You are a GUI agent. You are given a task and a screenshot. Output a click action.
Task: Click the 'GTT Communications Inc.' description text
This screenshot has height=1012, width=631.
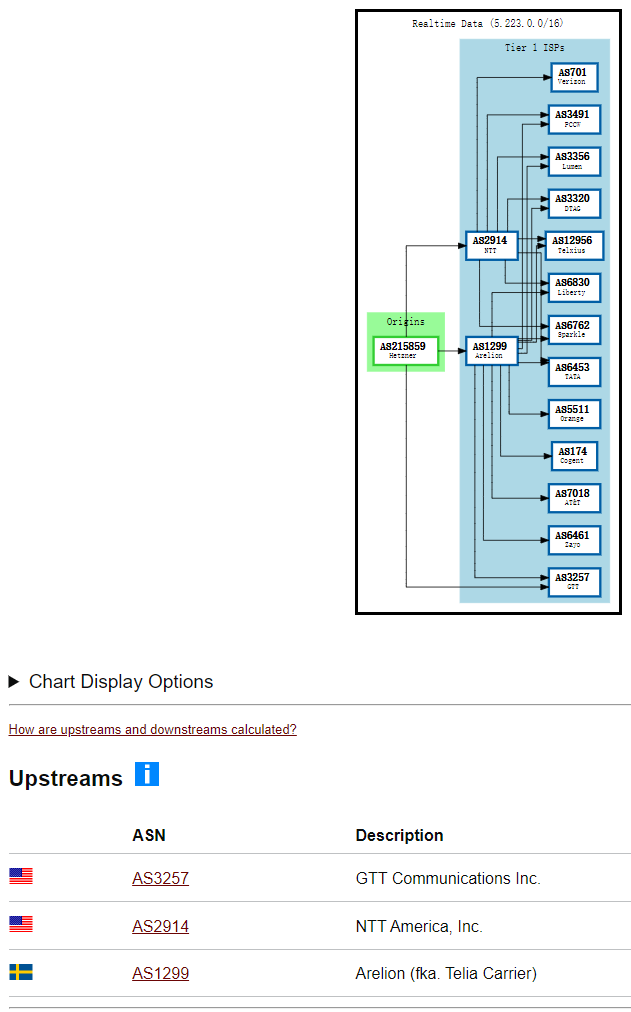coord(448,878)
